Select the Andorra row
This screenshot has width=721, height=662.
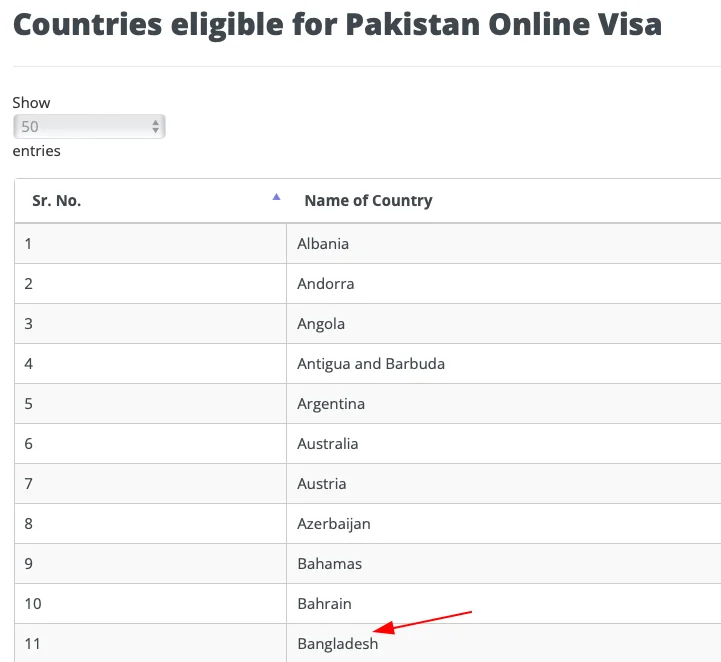tap(326, 284)
